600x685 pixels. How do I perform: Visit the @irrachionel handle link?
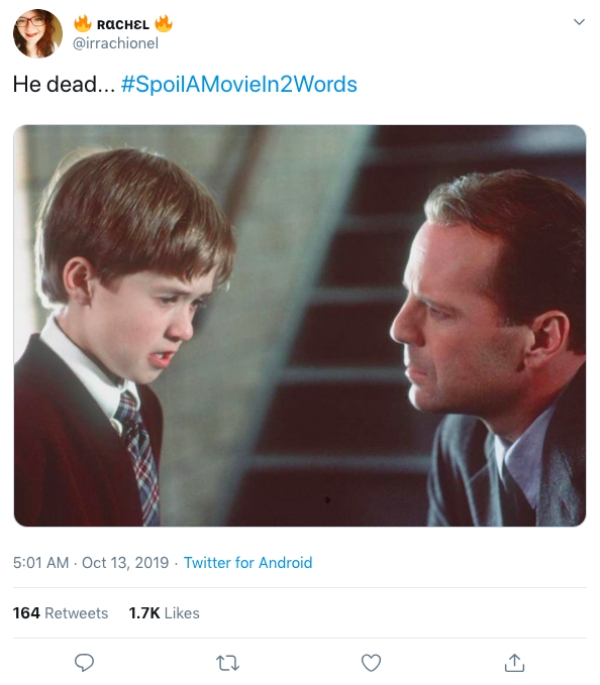(116, 43)
